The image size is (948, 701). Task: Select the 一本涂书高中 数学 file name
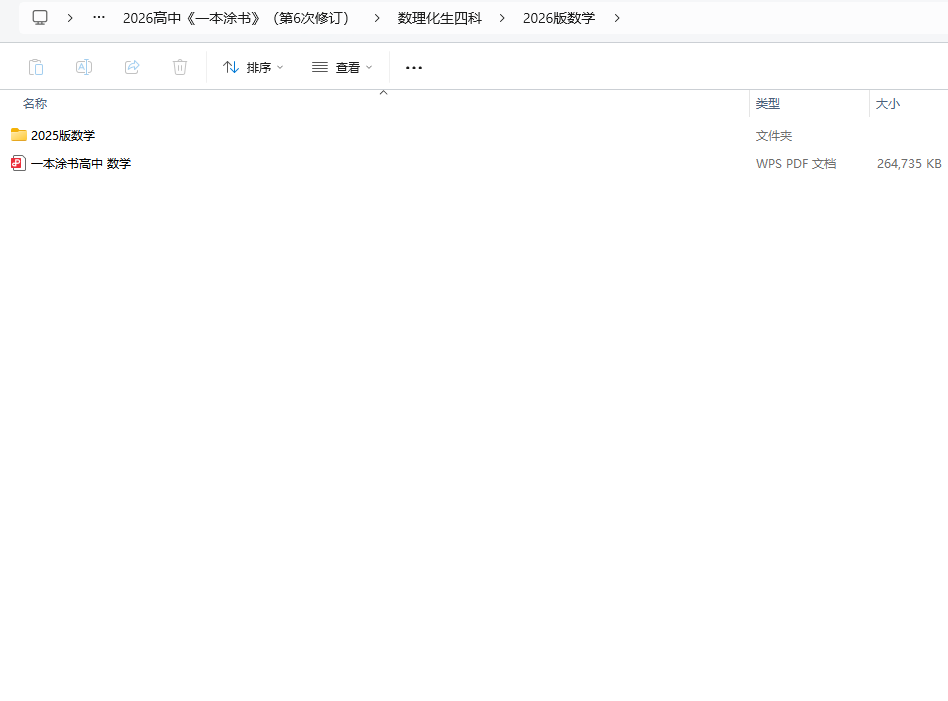tap(81, 163)
